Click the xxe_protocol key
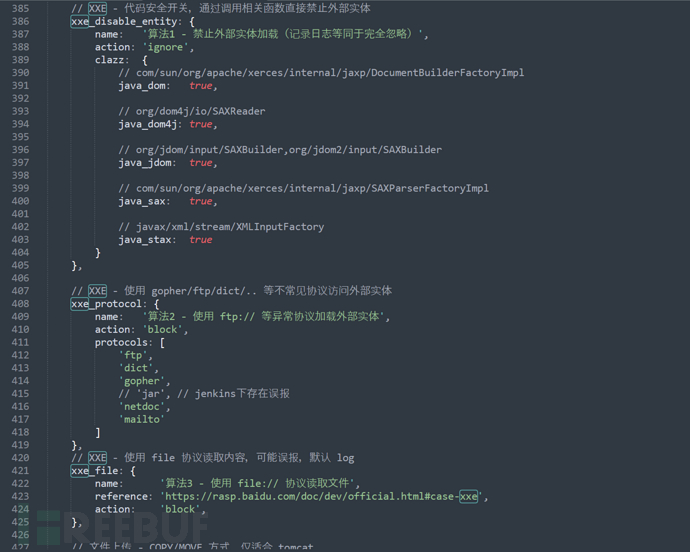 (106, 304)
